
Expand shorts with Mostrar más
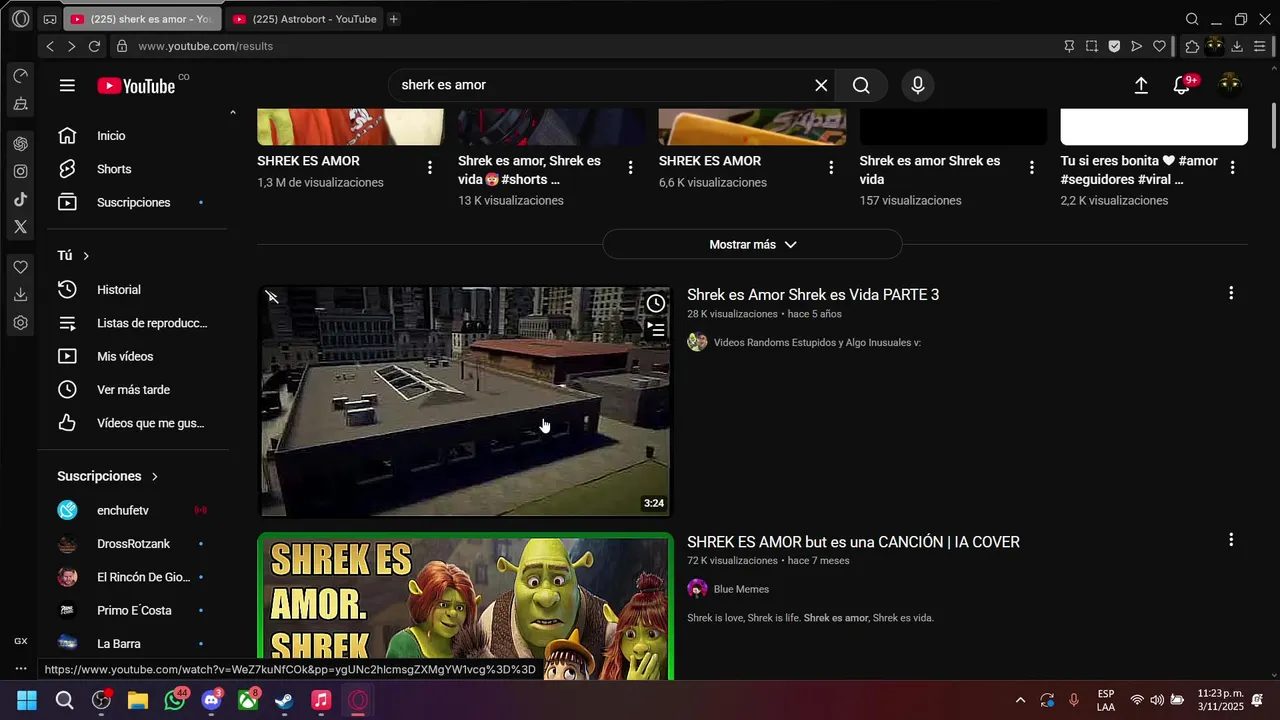coord(752,244)
